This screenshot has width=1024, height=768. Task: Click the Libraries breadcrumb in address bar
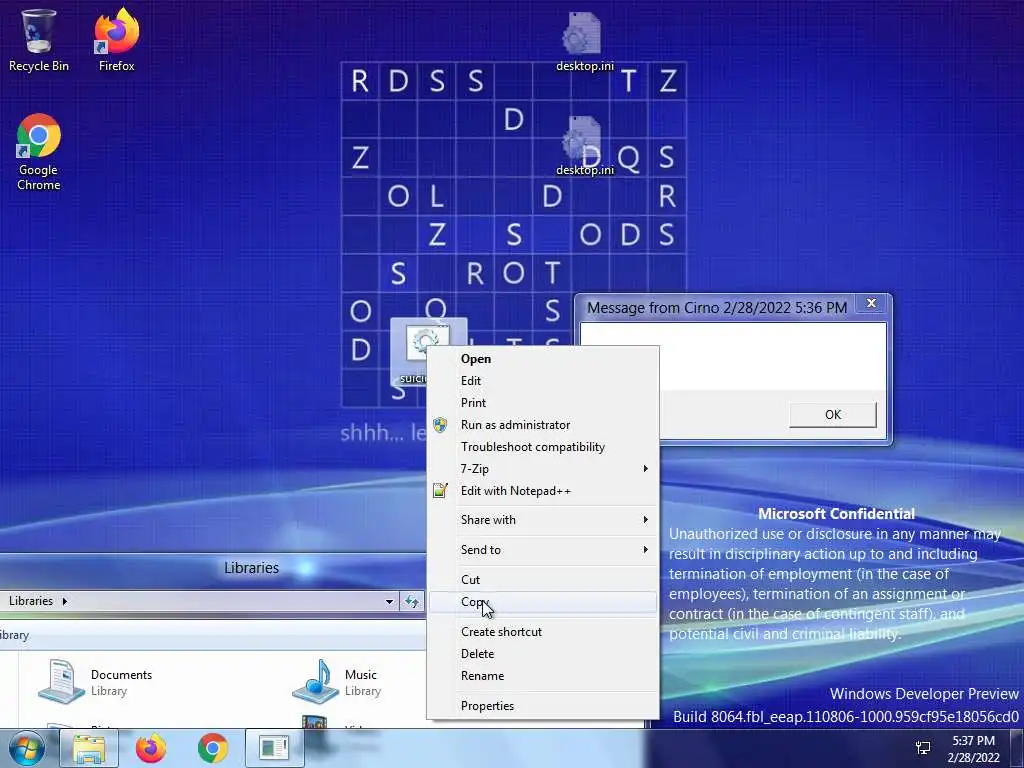31,601
